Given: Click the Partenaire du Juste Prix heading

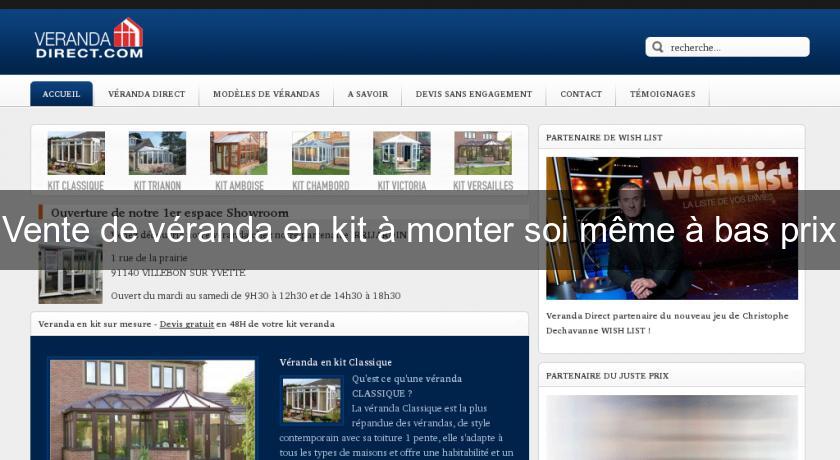Looking at the screenshot, I should point(608,376).
